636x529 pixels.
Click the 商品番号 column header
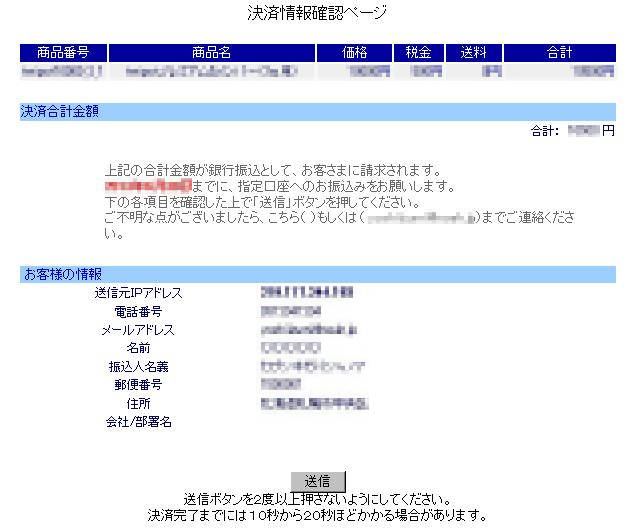63,53
